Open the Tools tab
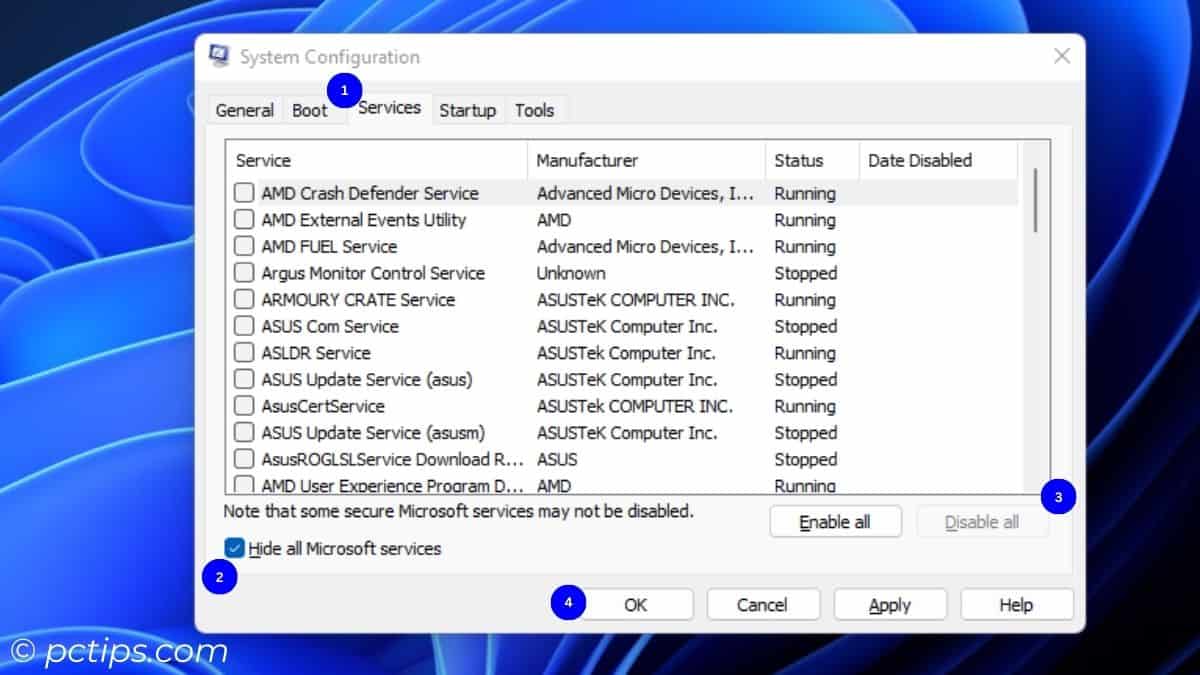The height and width of the screenshot is (675, 1200). 533,110
